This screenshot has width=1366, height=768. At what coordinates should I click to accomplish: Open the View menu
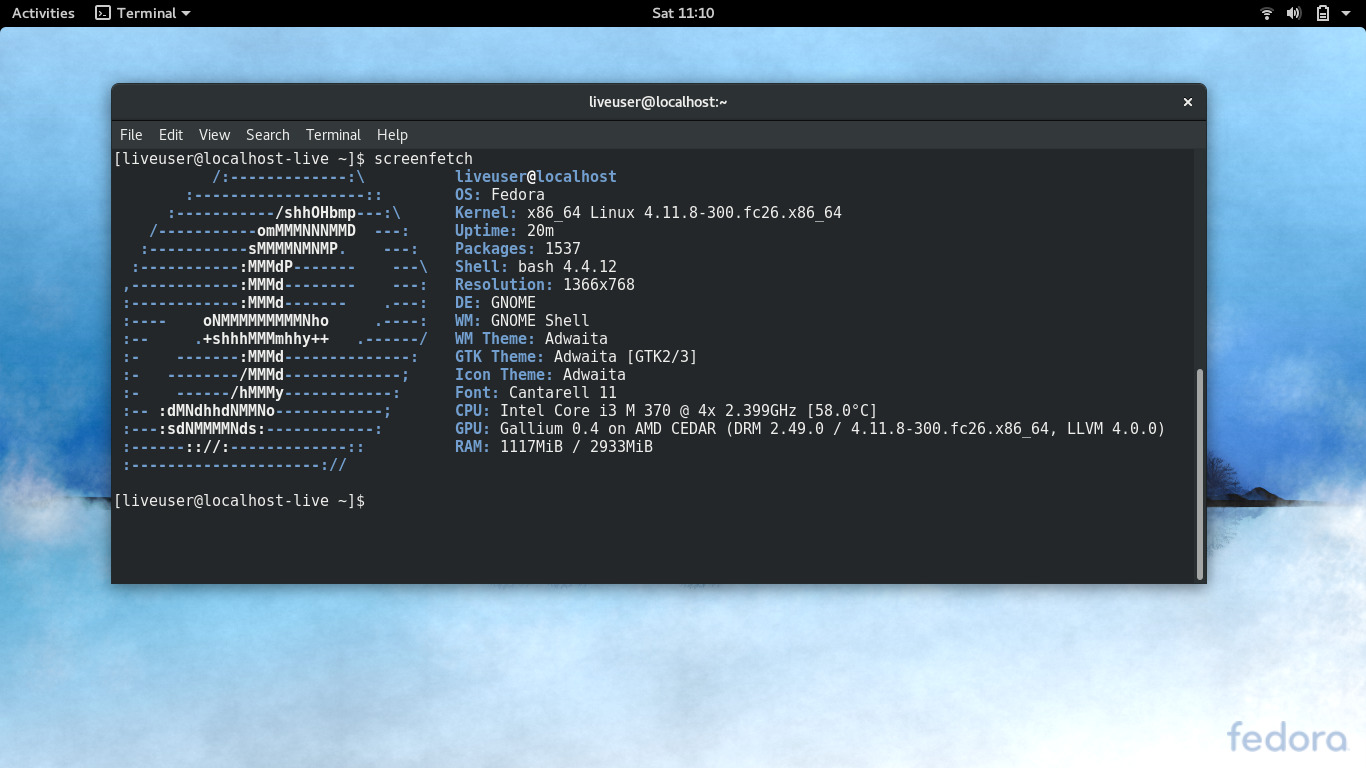pyautogui.click(x=214, y=135)
